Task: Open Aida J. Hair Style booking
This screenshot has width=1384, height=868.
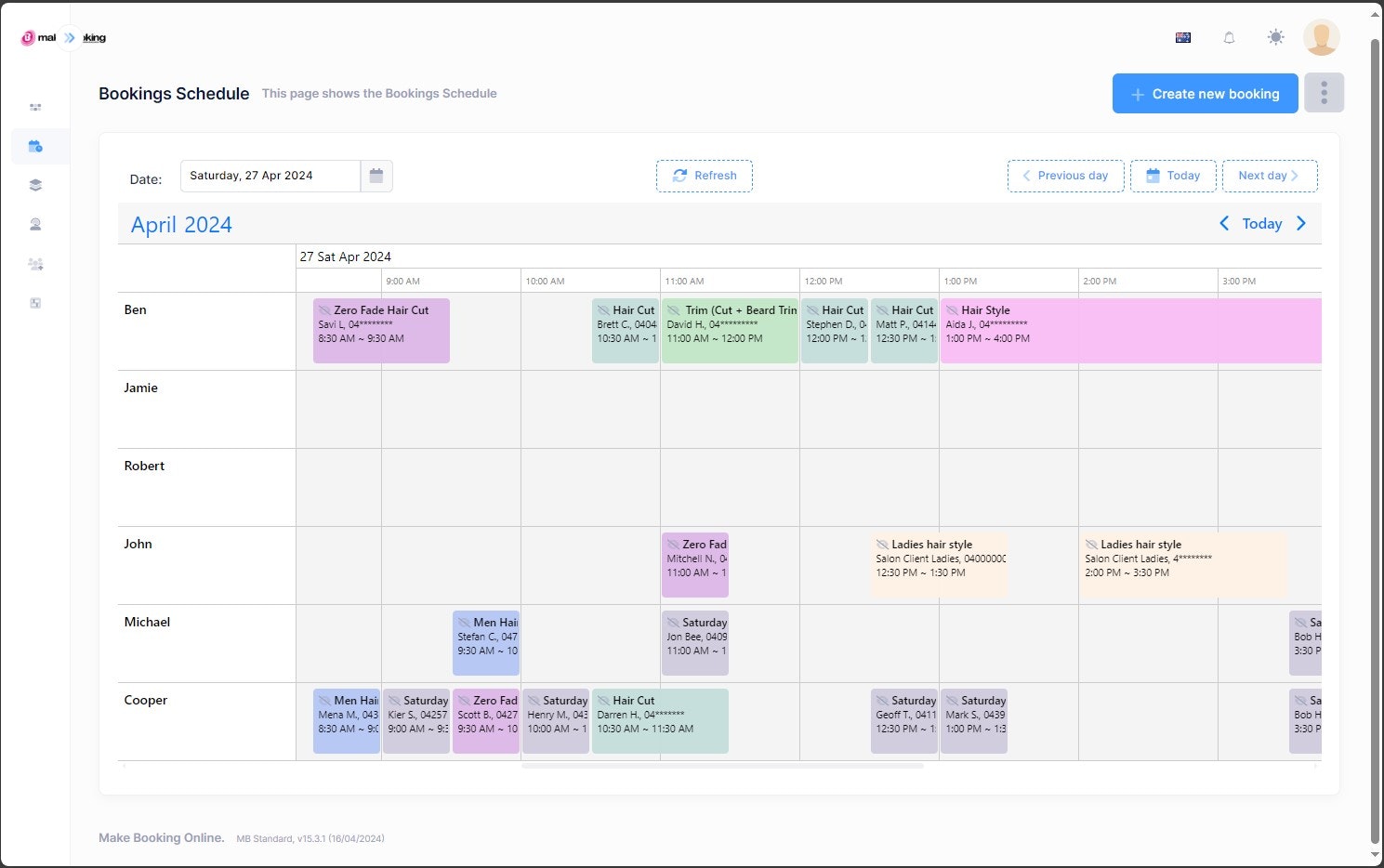Action: 1130,331
